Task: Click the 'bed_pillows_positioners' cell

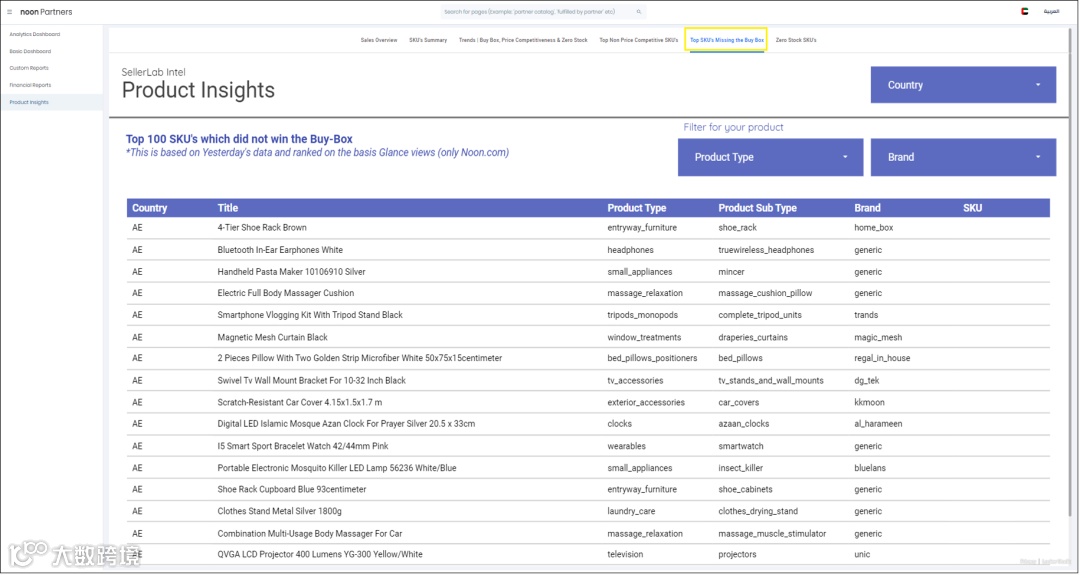Action: tap(652, 358)
